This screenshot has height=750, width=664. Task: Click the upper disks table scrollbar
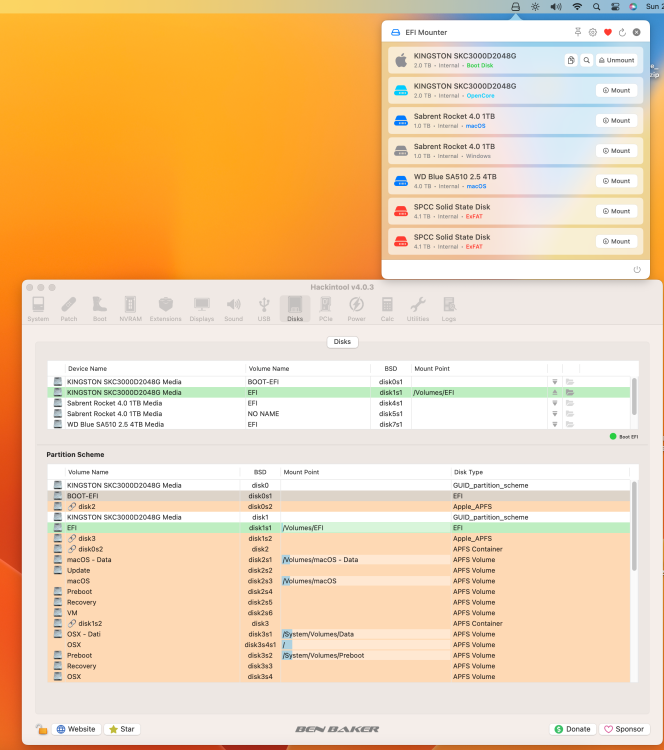coord(634,397)
